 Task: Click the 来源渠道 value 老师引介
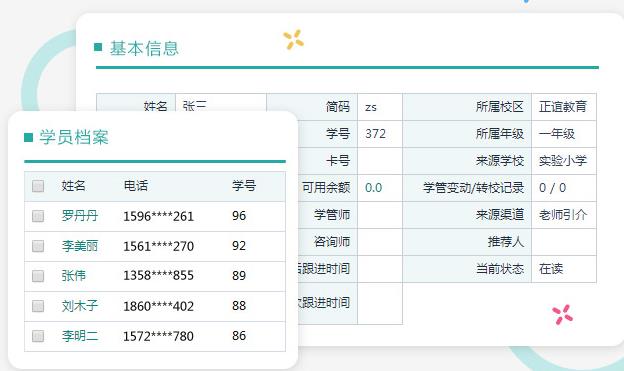pos(563,215)
